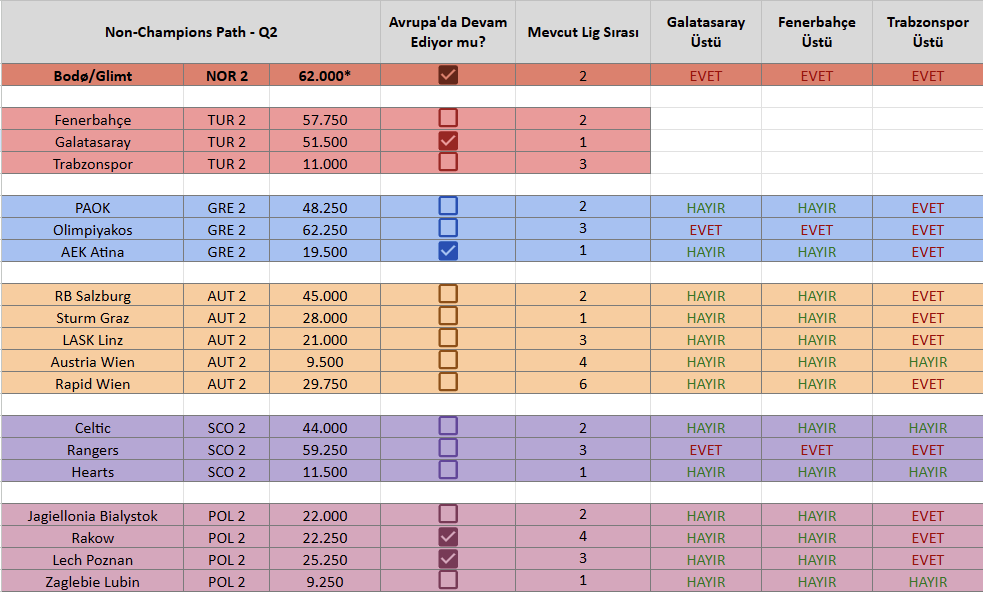
Task: Uncheck the AEK Atina checkbox
Action: (448, 250)
